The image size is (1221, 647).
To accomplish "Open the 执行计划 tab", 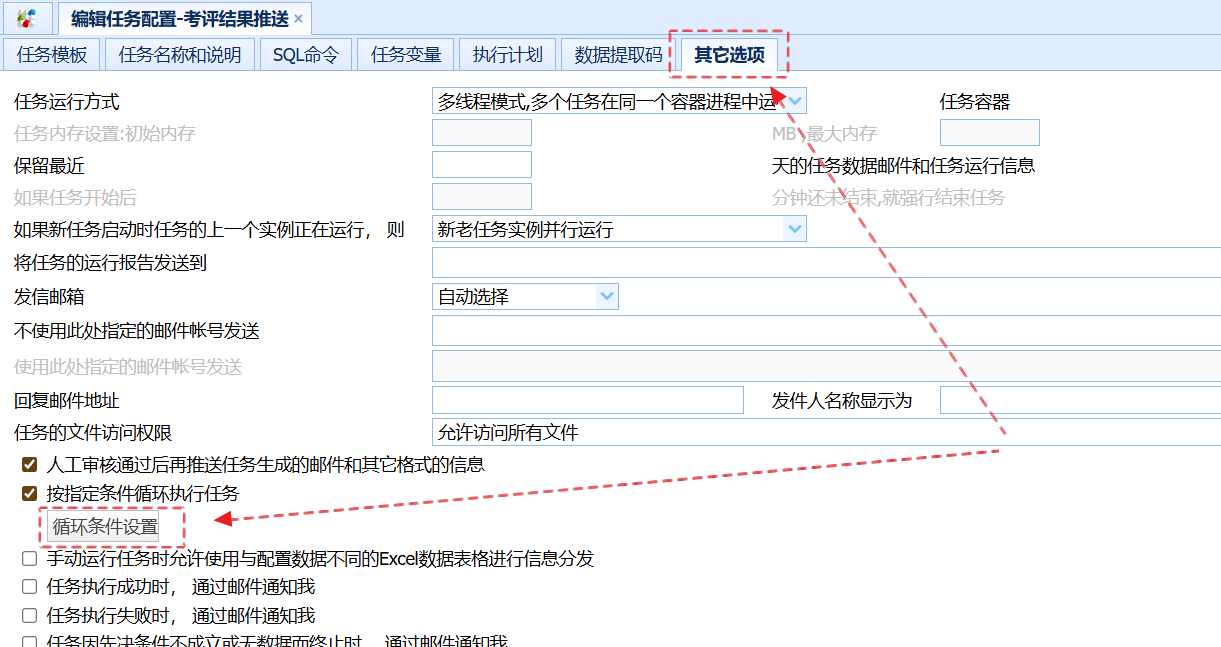I will coord(508,55).
